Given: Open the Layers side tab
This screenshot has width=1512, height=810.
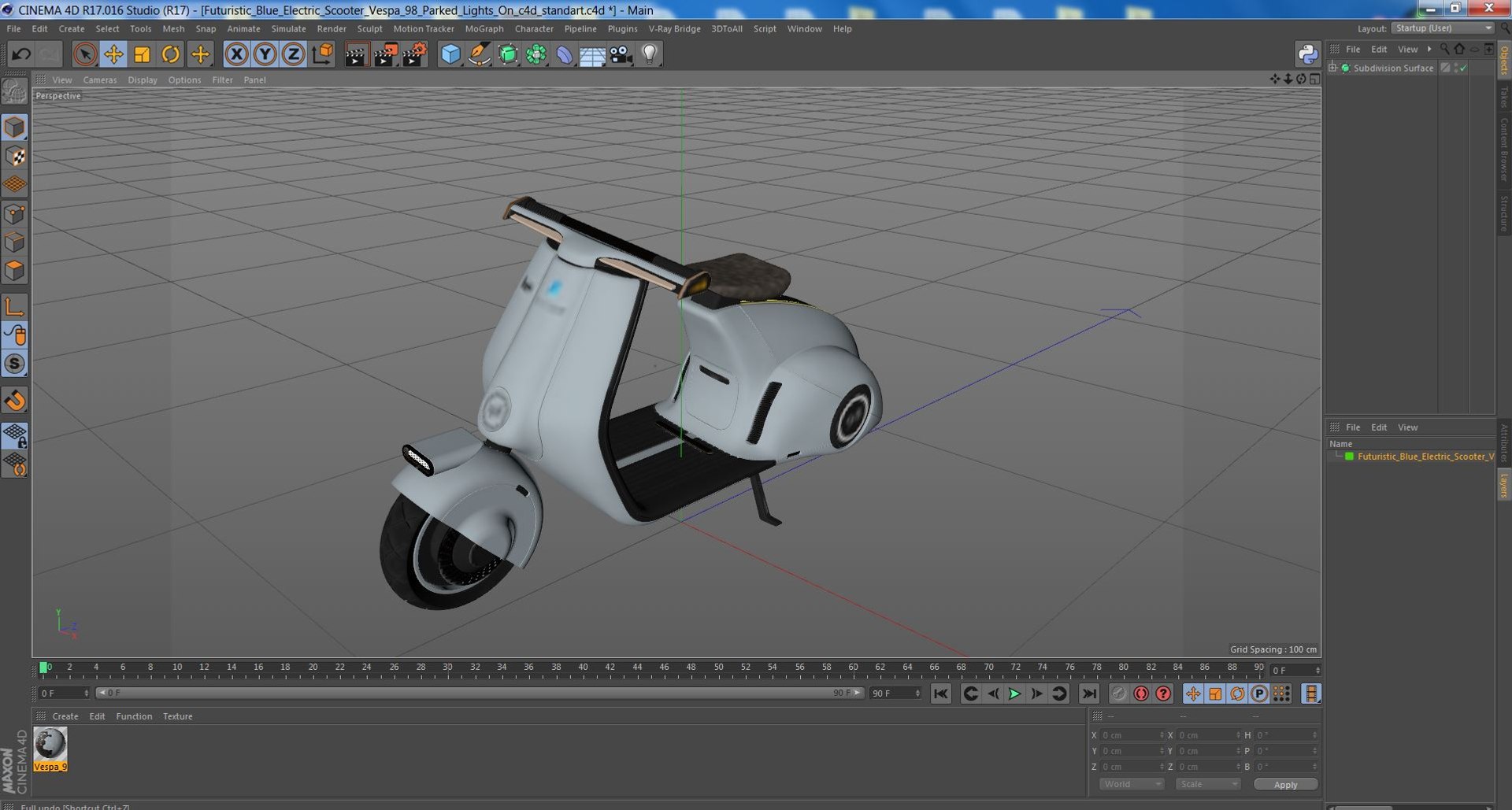Looking at the screenshot, I should coord(1503,486).
